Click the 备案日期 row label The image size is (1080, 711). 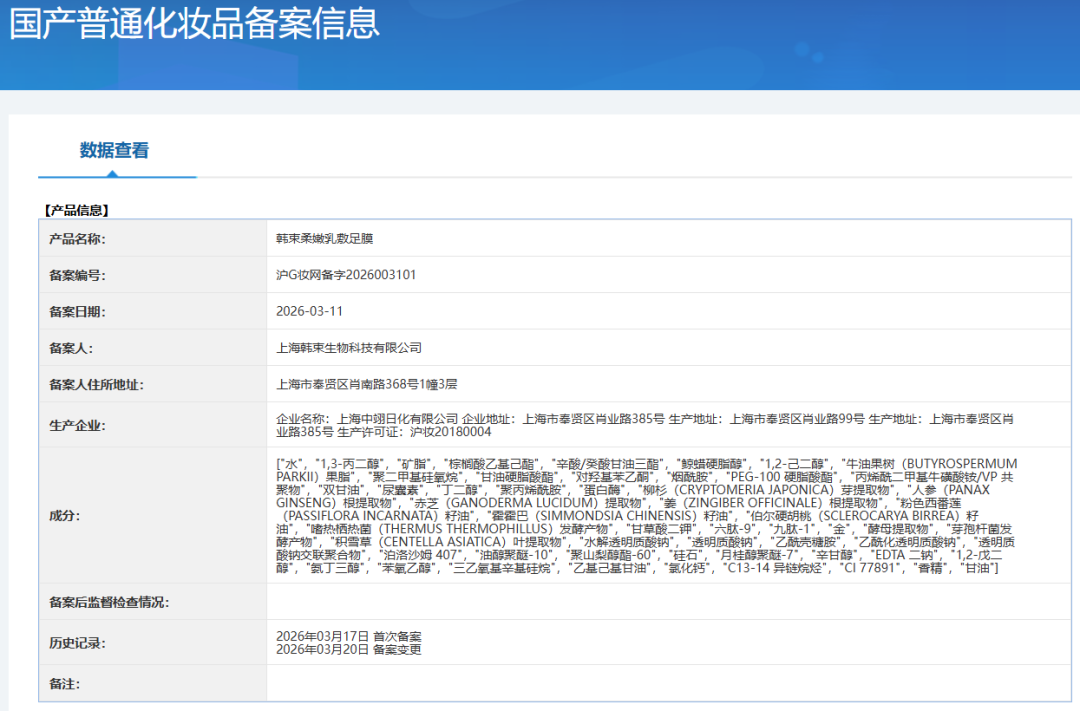click(77, 311)
